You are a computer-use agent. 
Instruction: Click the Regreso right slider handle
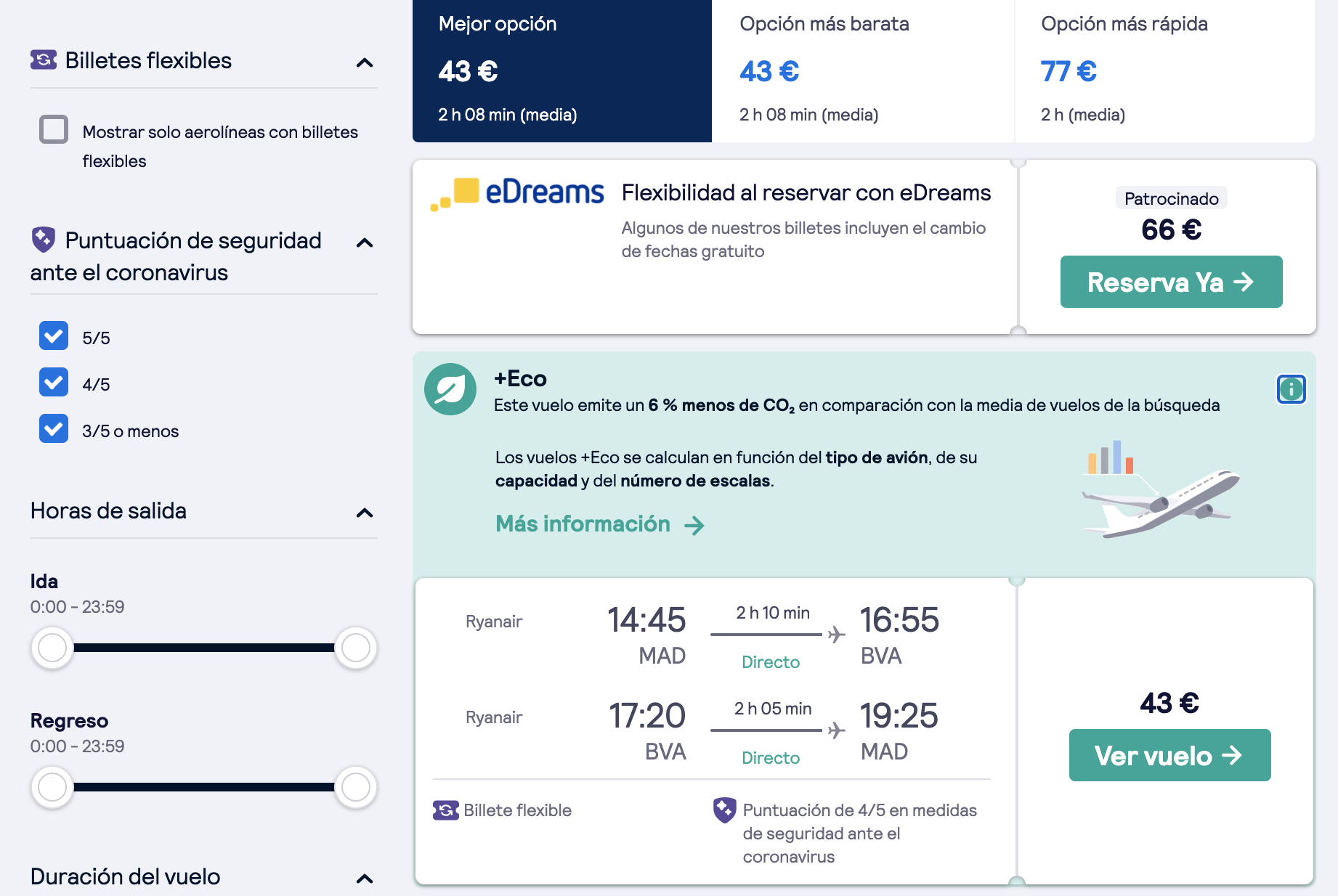coord(356,787)
